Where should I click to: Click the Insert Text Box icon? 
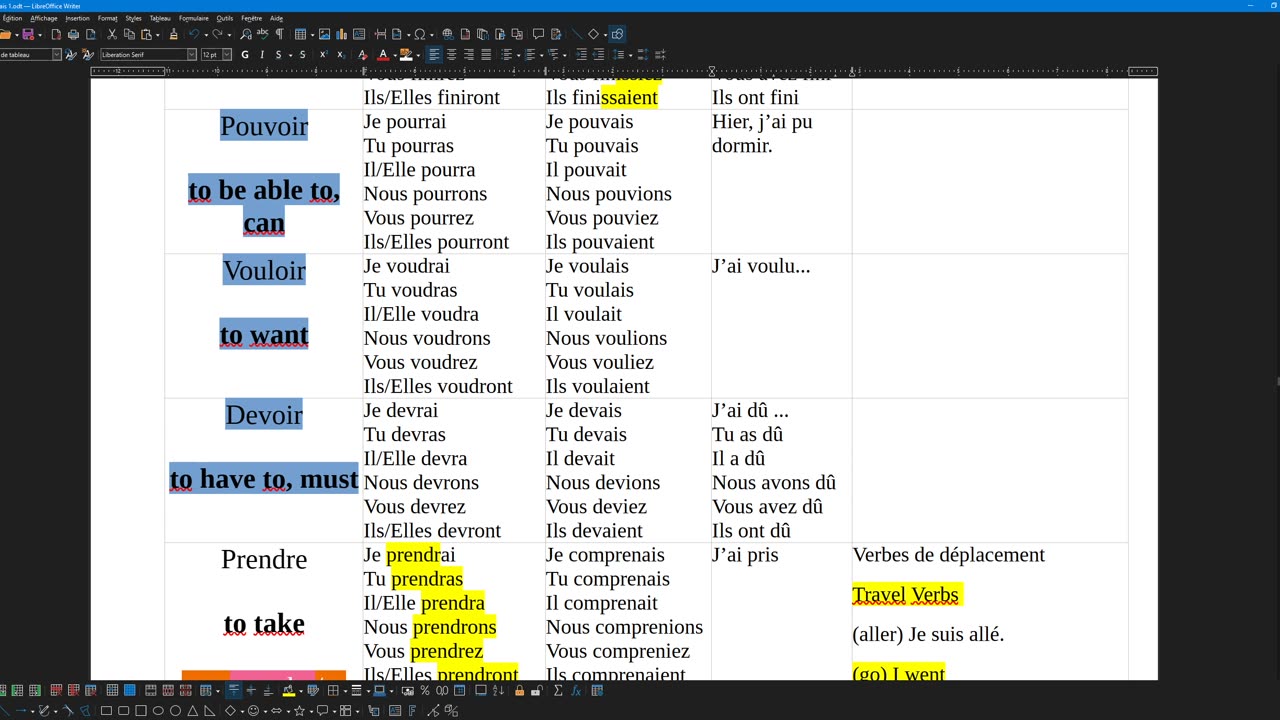click(x=359, y=34)
